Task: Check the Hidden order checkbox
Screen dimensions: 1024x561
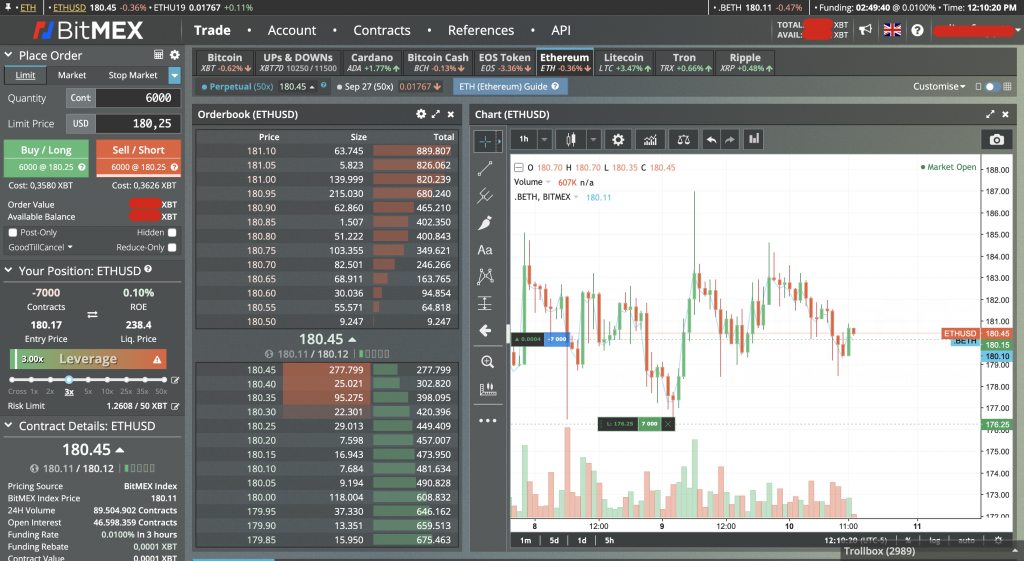Action: point(172,232)
